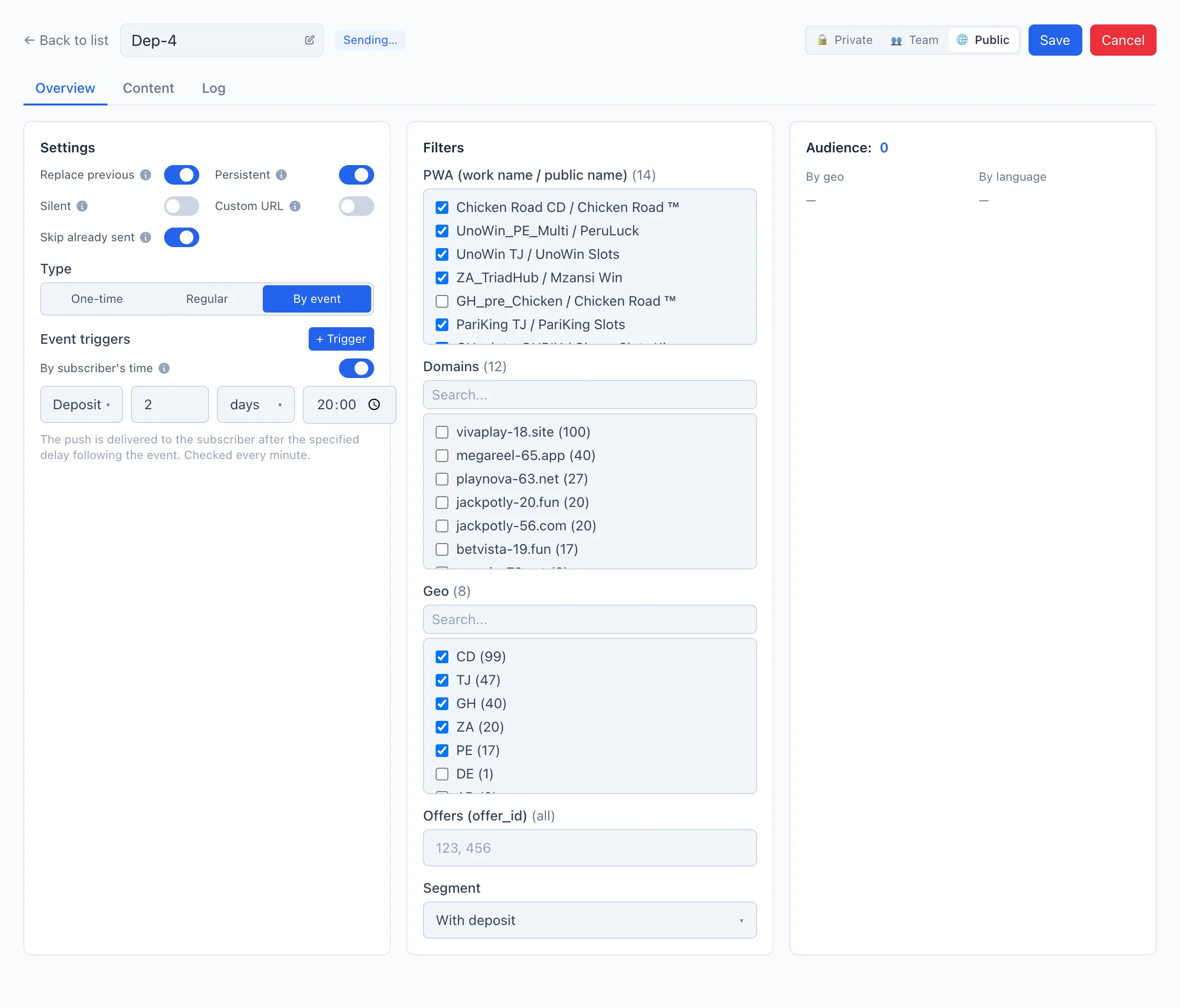The image size is (1180, 1008).
Task: Uncheck ZA_TriadHub / Mzansi Win PWA
Action: [442, 278]
